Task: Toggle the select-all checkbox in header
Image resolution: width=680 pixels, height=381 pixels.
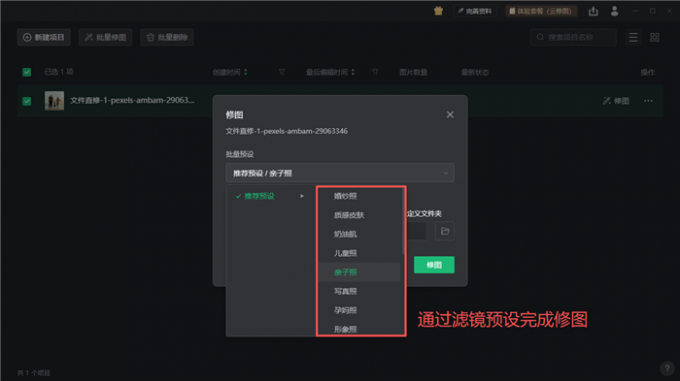Action: pyautogui.click(x=27, y=72)
